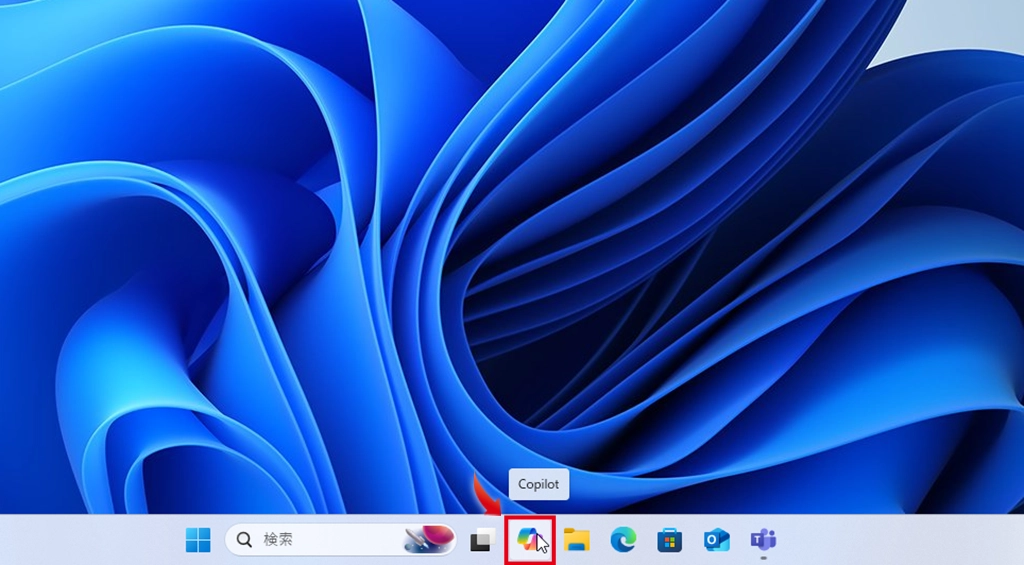The image size is (1024, 565).
Task: Click the search magnifying glass icon
Action: 244,540
